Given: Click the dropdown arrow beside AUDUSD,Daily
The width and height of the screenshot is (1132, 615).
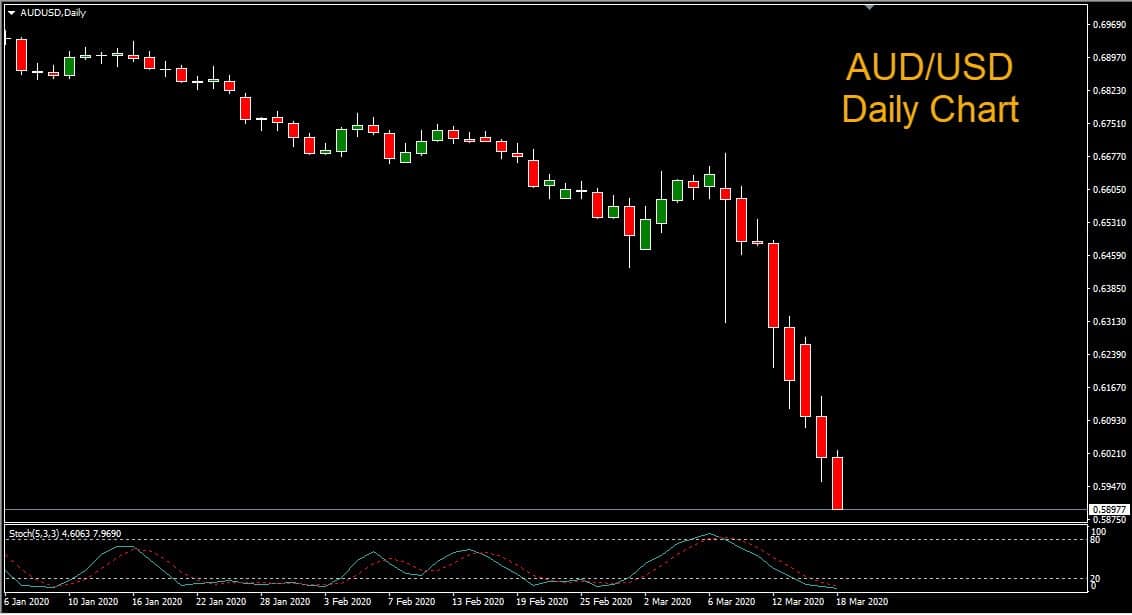Looking at the screenshot, I should (12, 11).
